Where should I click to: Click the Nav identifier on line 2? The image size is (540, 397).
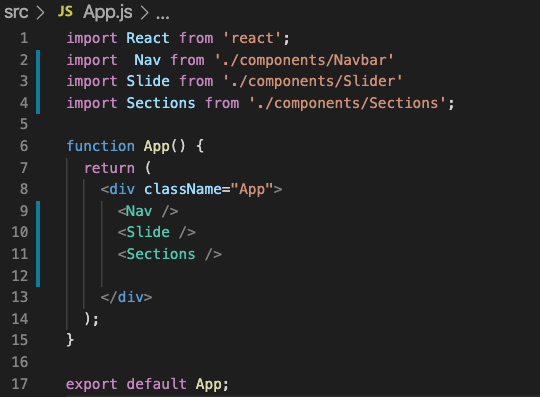(x=147, y=60)
